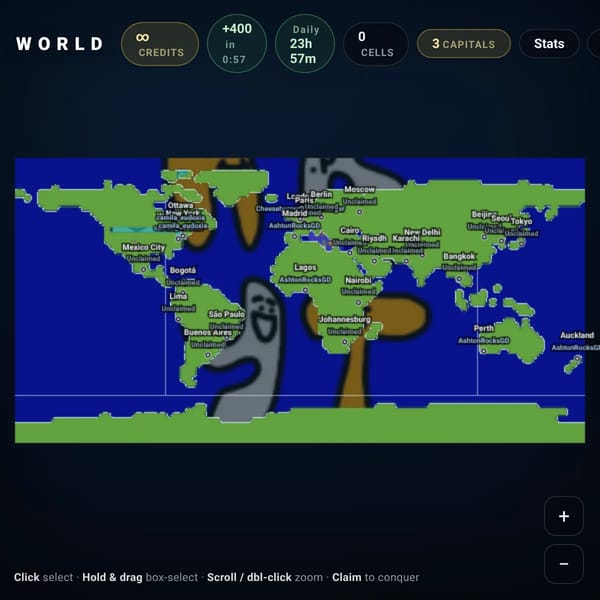The image size is (600, 600).
Task: Select the Ottawa capital label
Action: click(x=180, y=205)
